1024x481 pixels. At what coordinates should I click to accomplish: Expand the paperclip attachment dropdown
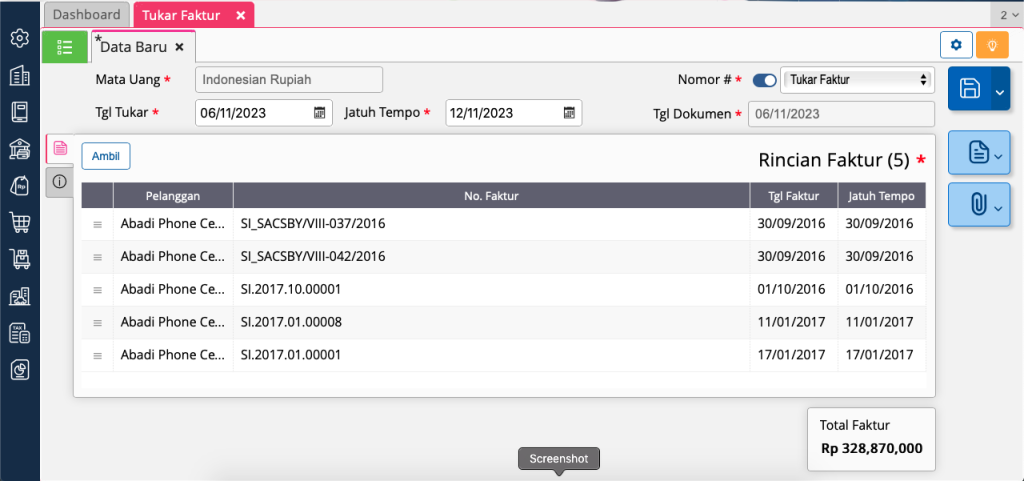pyautogui.click(x=979, y=205)
